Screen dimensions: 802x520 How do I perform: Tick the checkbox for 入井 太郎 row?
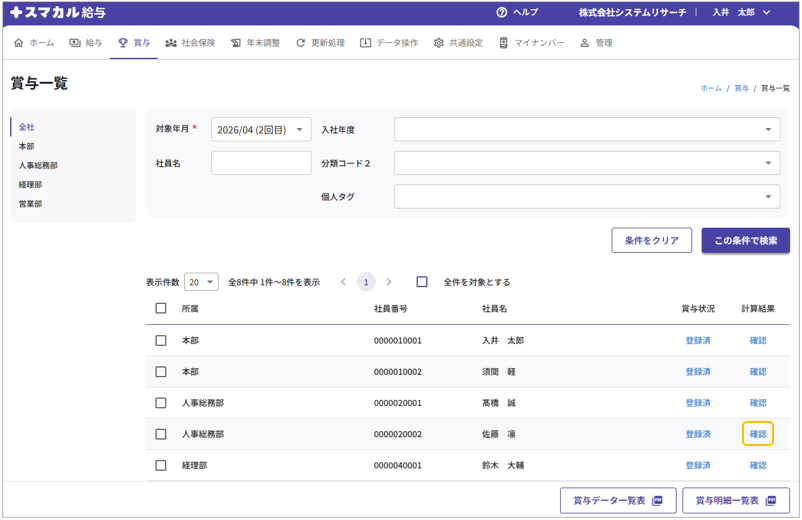[x=161, y=341]
